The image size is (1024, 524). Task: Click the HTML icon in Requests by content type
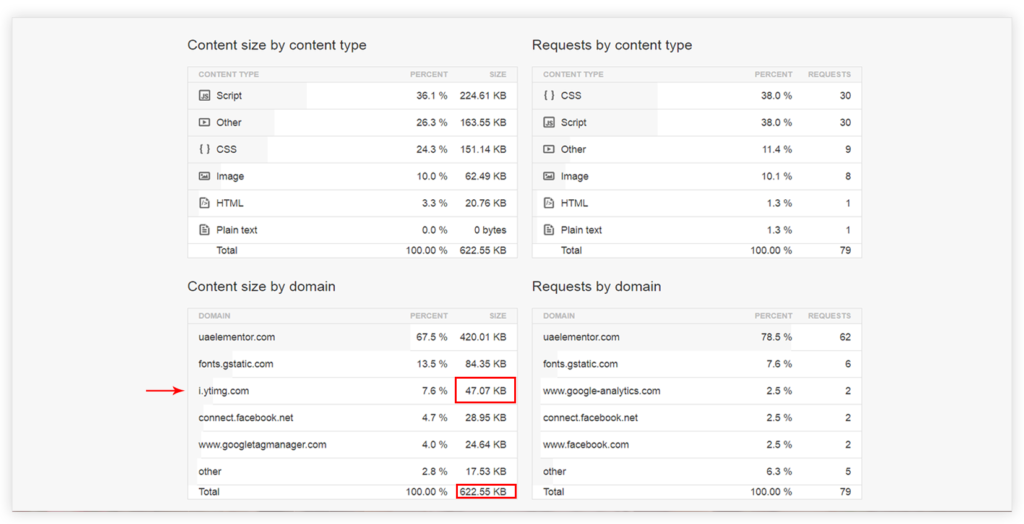(x=548, y=203)
